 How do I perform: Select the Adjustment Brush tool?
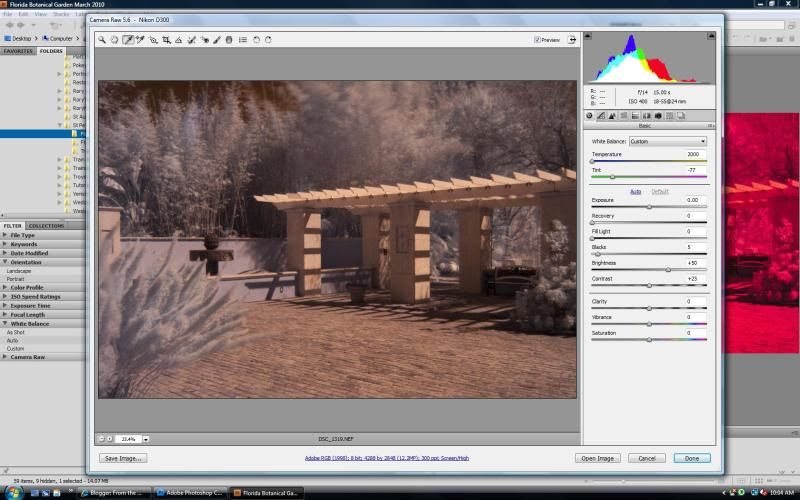[x=217, y=39]
